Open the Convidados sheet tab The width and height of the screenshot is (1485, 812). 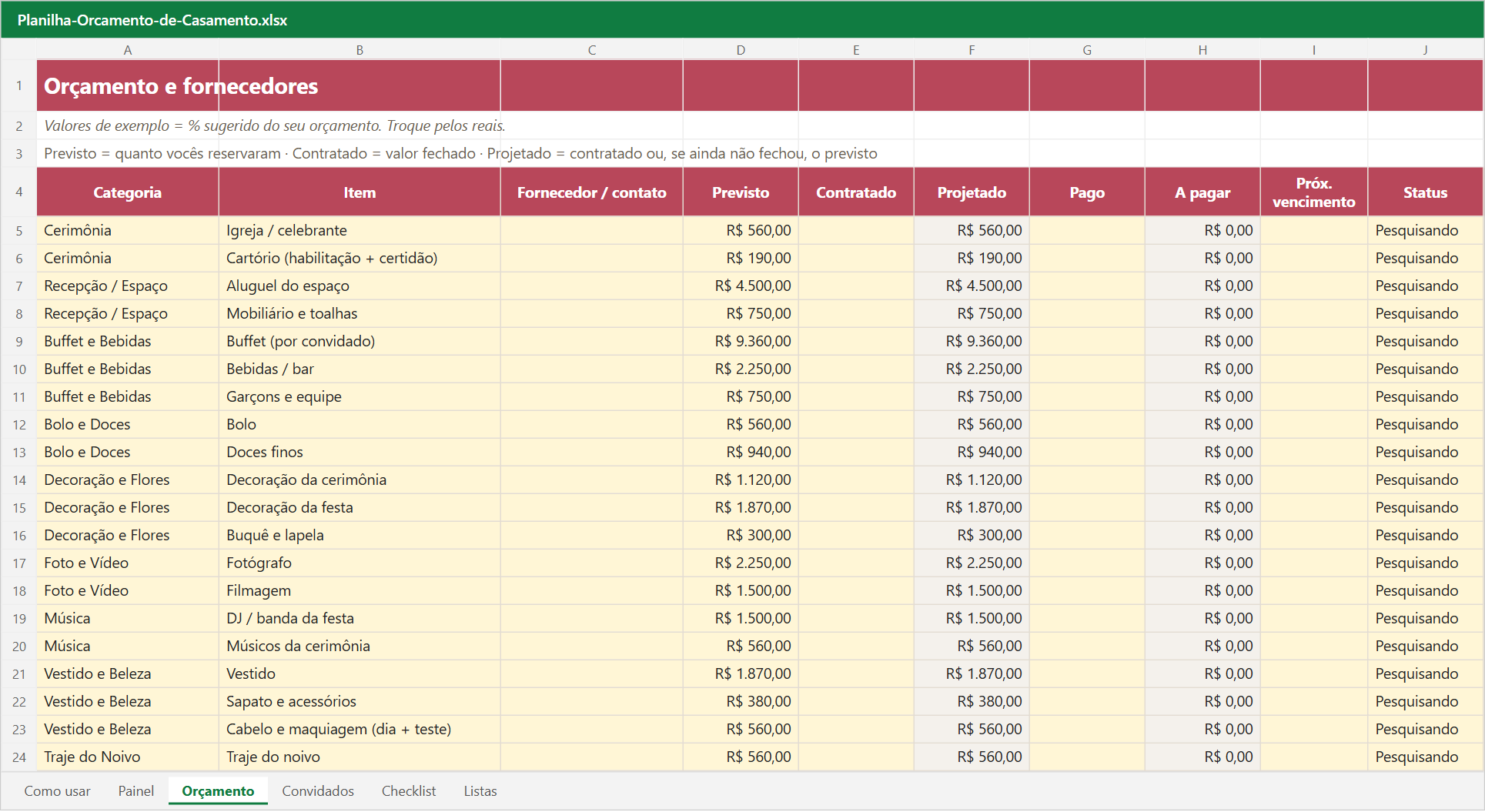pyautogui.click(x=318, y=791)
